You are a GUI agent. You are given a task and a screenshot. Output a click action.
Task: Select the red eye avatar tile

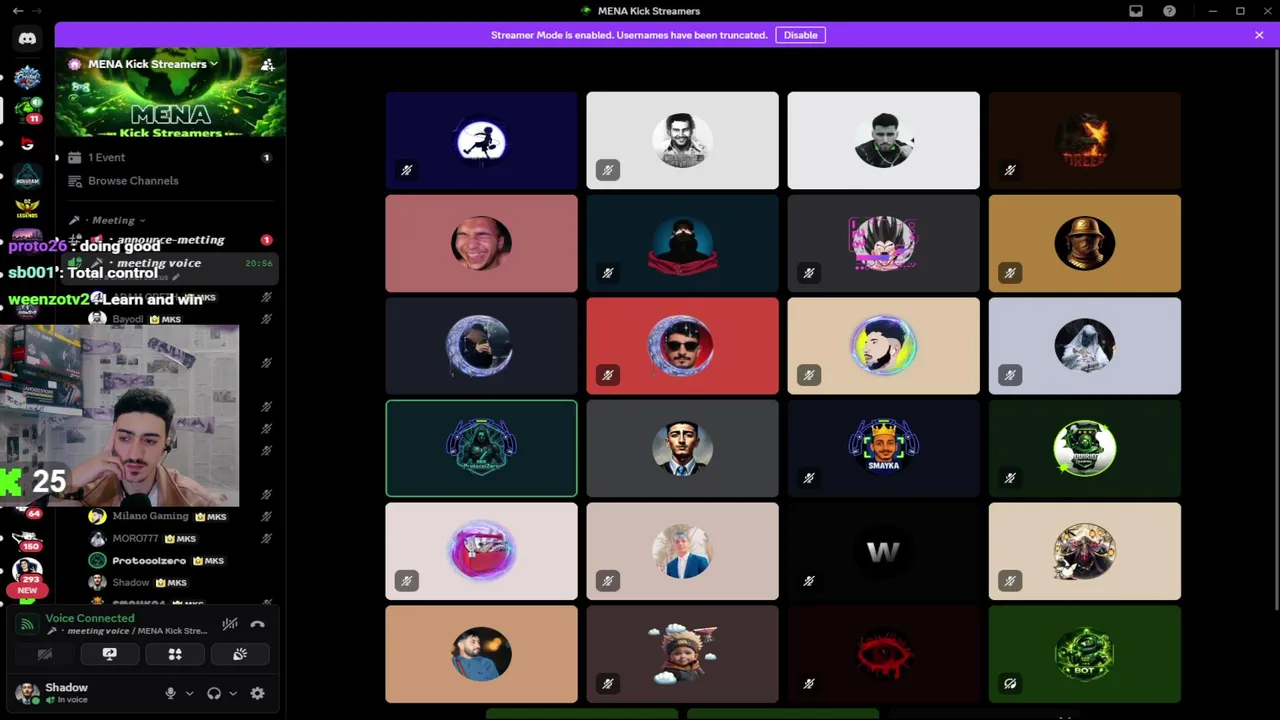click(x=883, y=654)
